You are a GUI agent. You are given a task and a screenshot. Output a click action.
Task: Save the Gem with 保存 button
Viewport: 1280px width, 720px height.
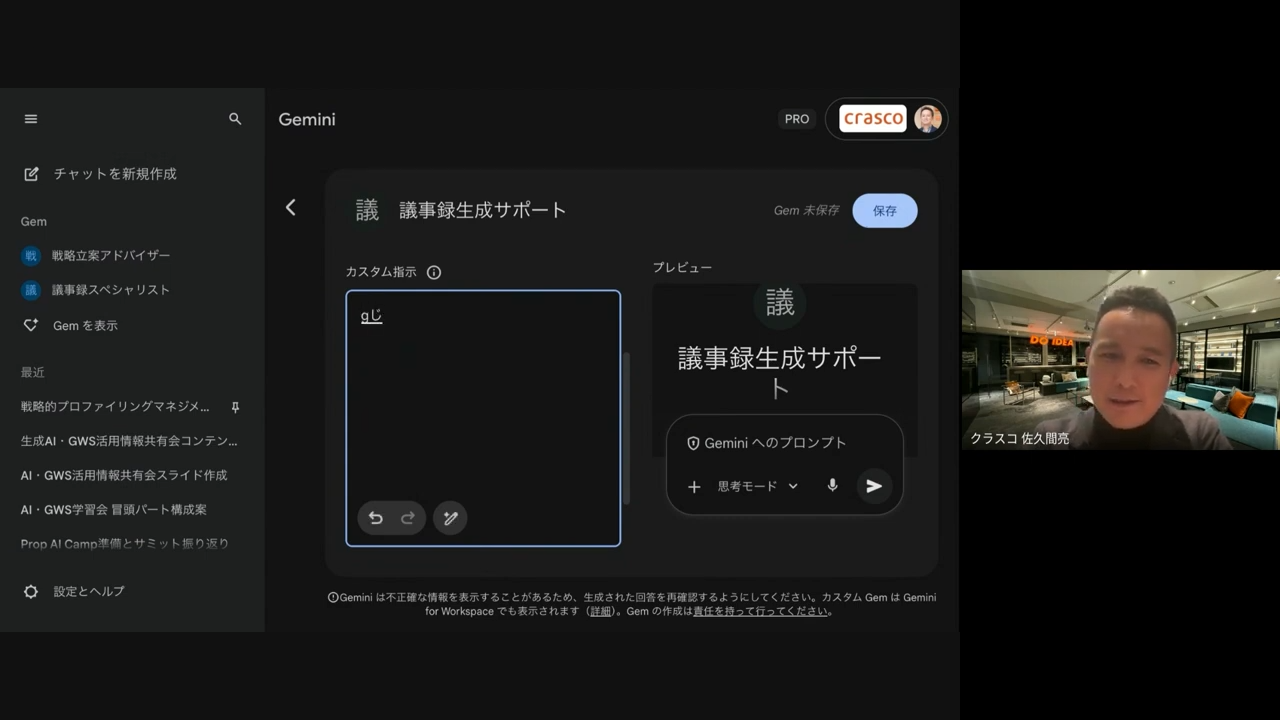pyautogui.click(x=885, y=211)
